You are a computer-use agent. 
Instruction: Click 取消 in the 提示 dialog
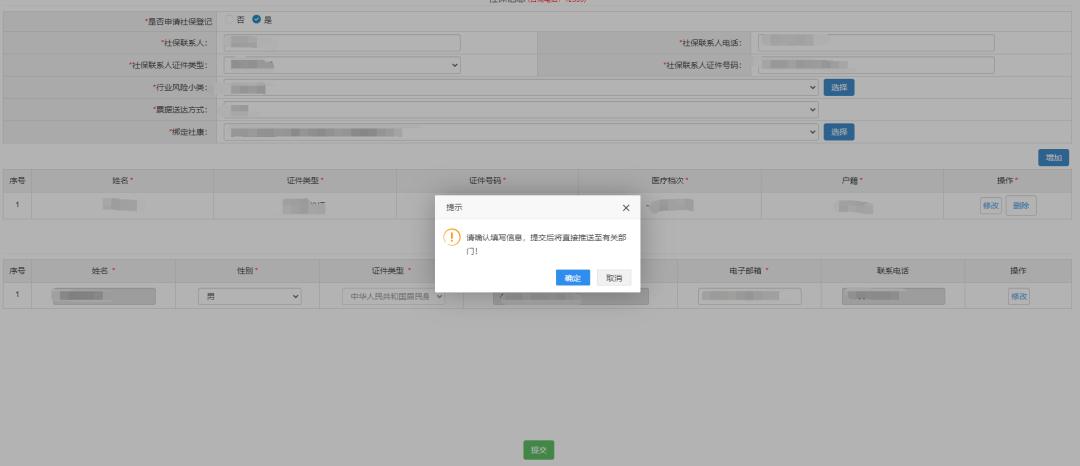614,278
